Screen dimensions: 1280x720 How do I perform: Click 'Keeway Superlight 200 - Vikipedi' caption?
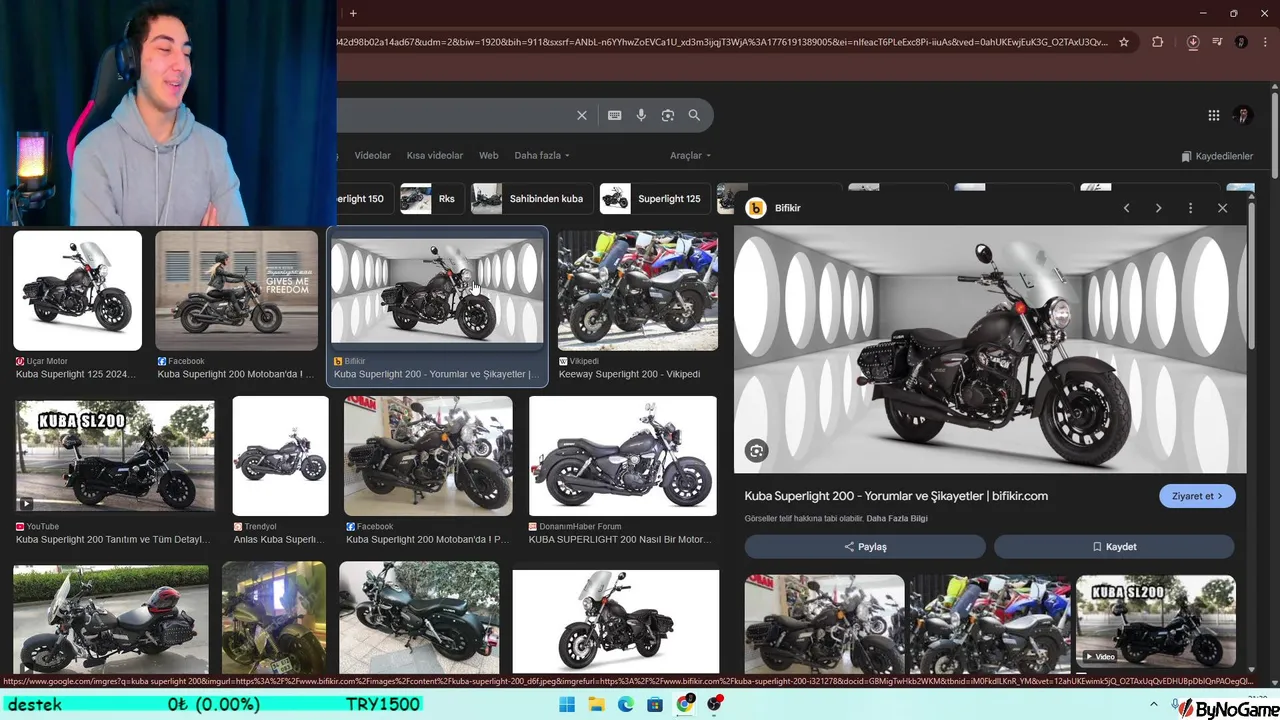click(629, 374)
